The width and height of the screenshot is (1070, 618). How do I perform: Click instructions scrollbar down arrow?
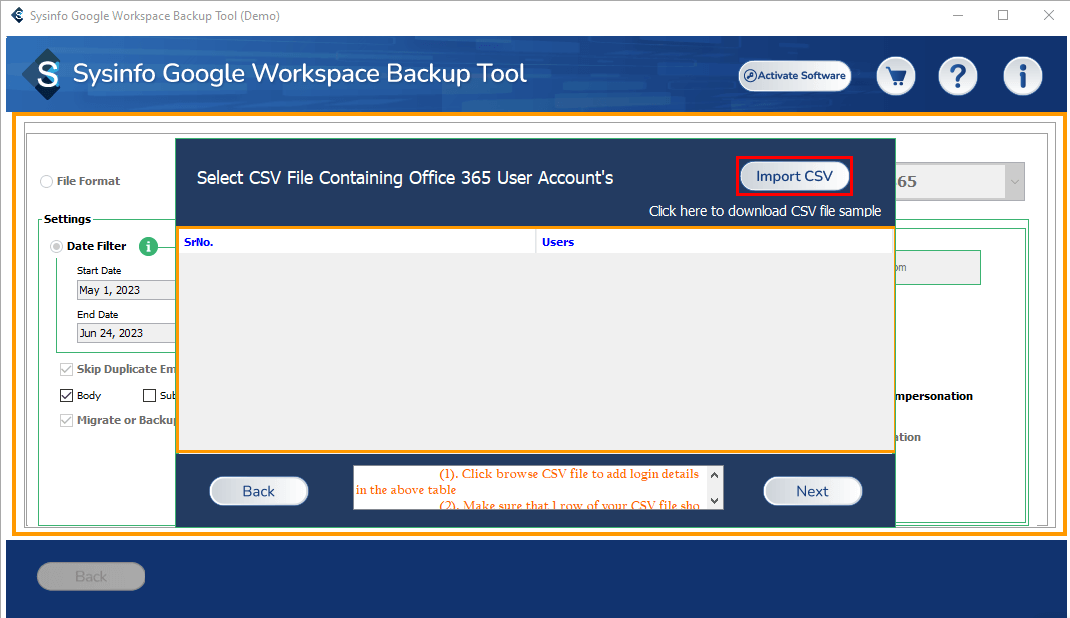(x=714, y=501)
